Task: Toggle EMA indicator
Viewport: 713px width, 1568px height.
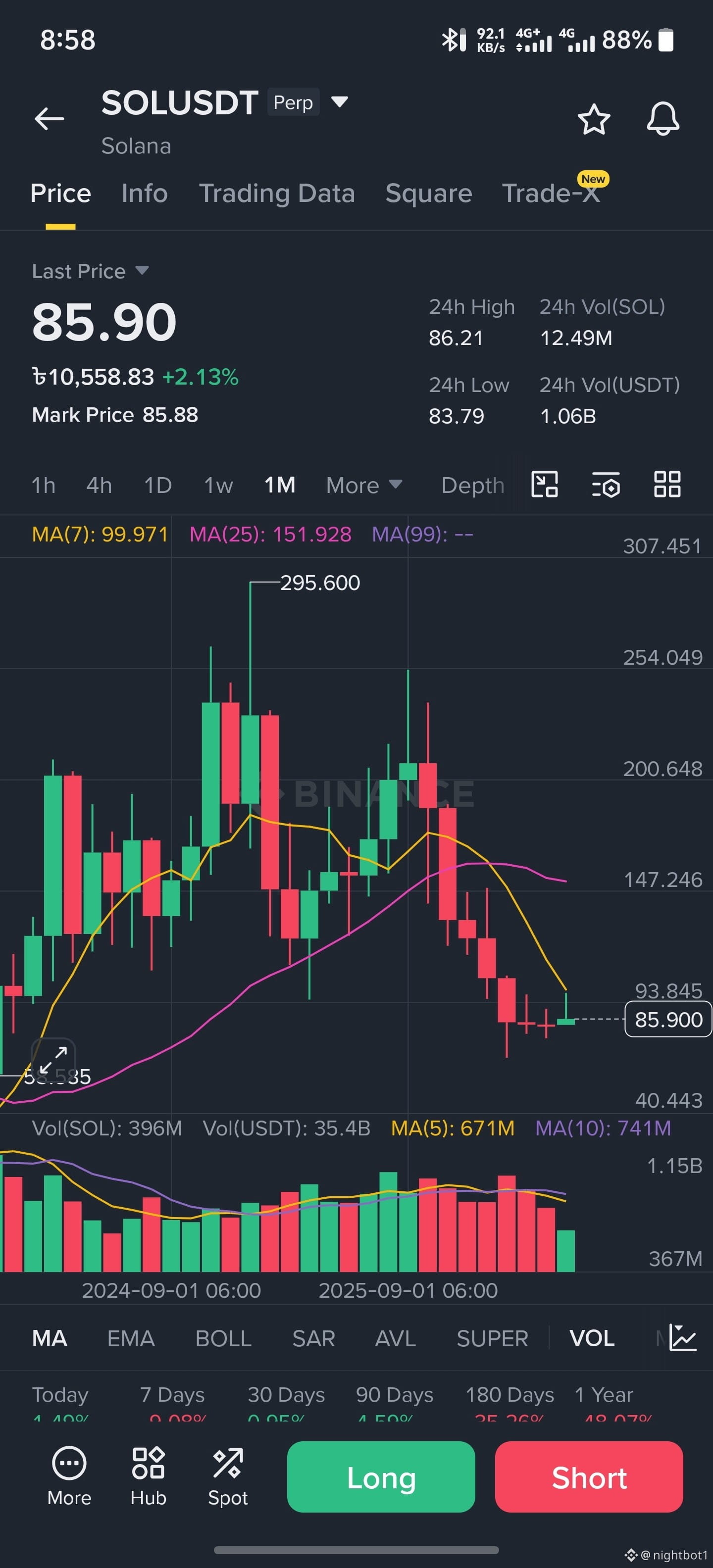Action: pyautogui.click(x=131, y=1338)
